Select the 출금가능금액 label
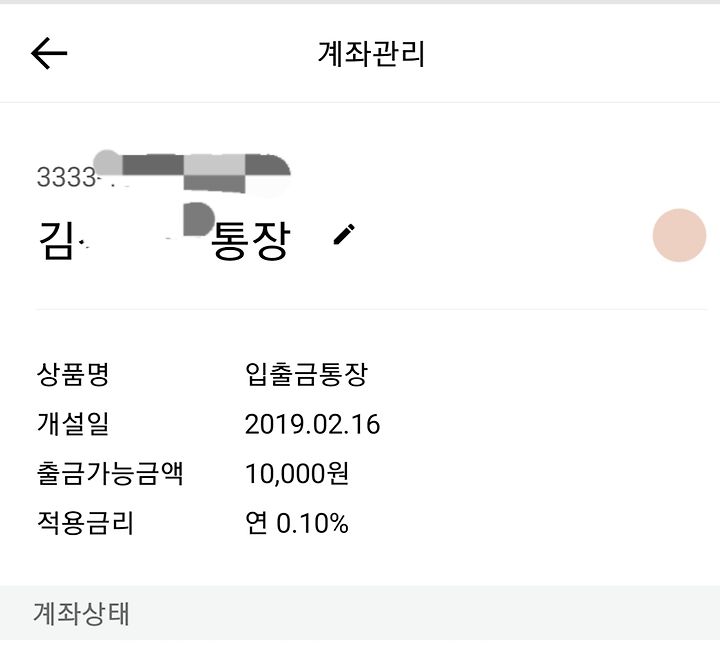 click(x=110, y=473)
